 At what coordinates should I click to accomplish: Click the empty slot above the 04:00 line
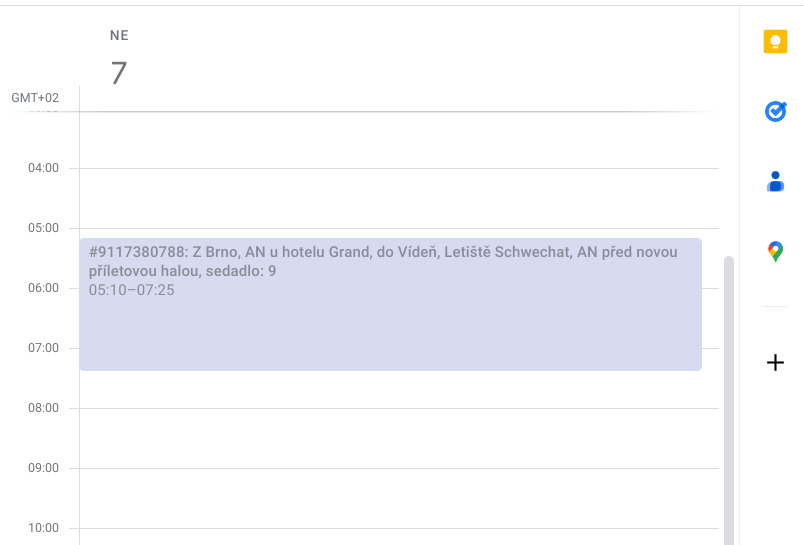(399, 140)
